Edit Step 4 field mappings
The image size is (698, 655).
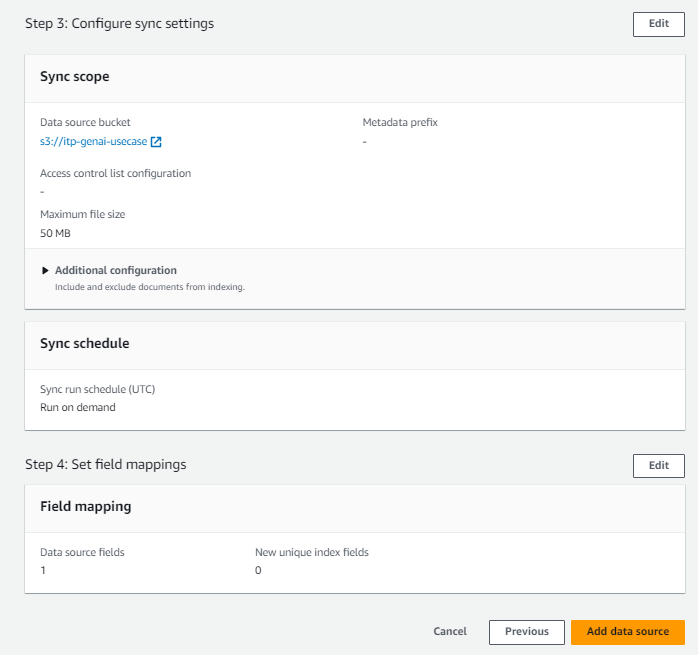click(x=658, y=466)
